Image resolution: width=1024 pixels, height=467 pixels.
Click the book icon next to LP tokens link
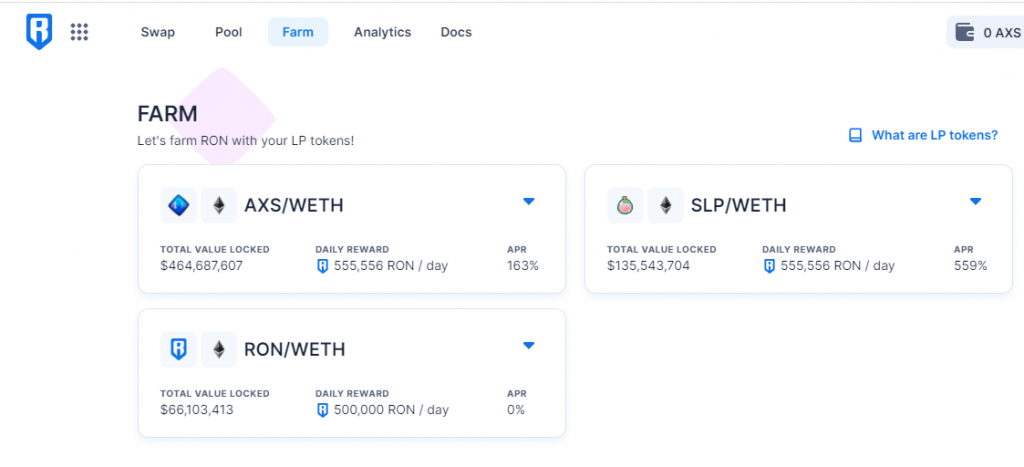click(x=855, y=135)
